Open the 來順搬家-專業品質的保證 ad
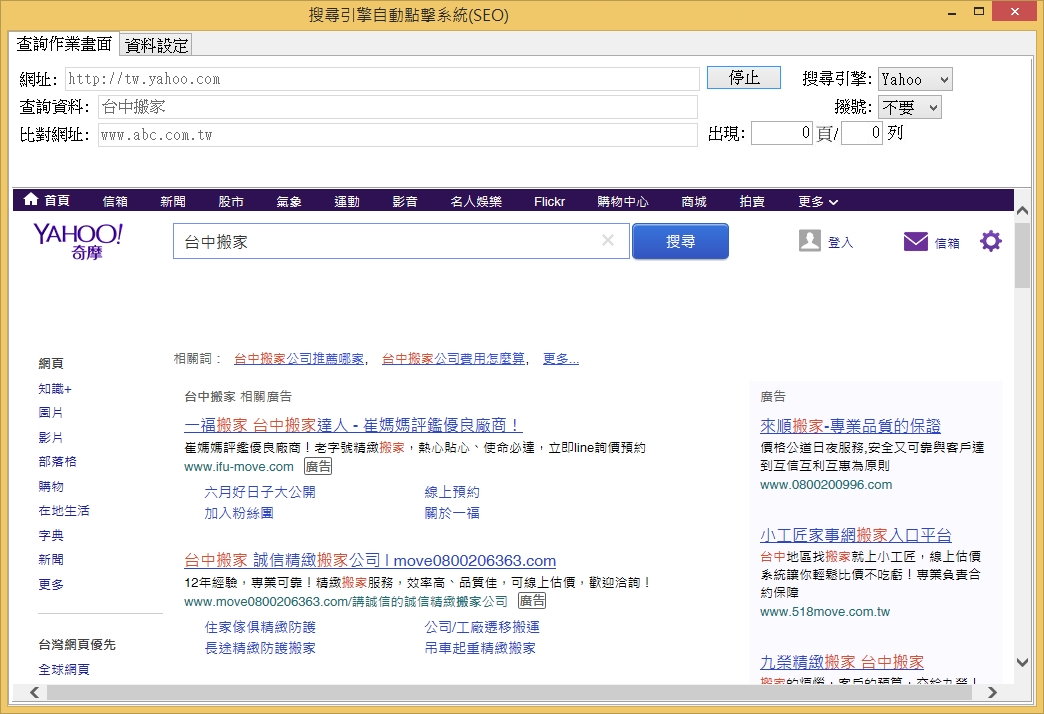Image resolution: width=1044 pixels, height=714 pixels. tap(850, 426)
